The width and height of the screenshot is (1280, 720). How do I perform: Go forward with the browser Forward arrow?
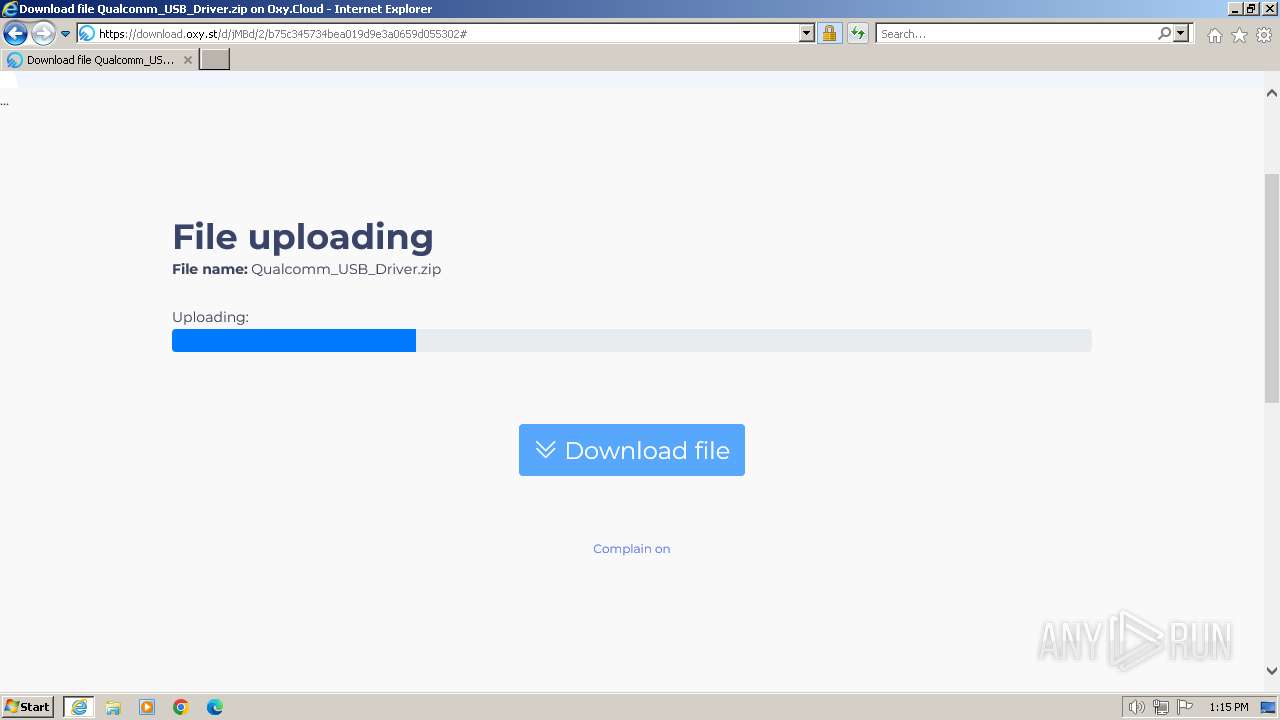(43, 34)
